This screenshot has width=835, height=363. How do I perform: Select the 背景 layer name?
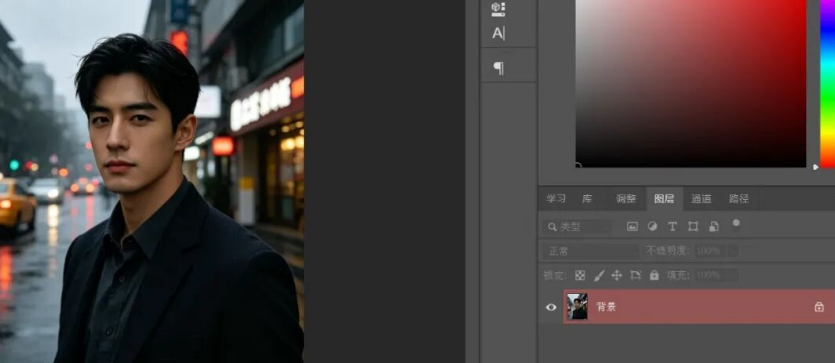(x=606, y=307)
